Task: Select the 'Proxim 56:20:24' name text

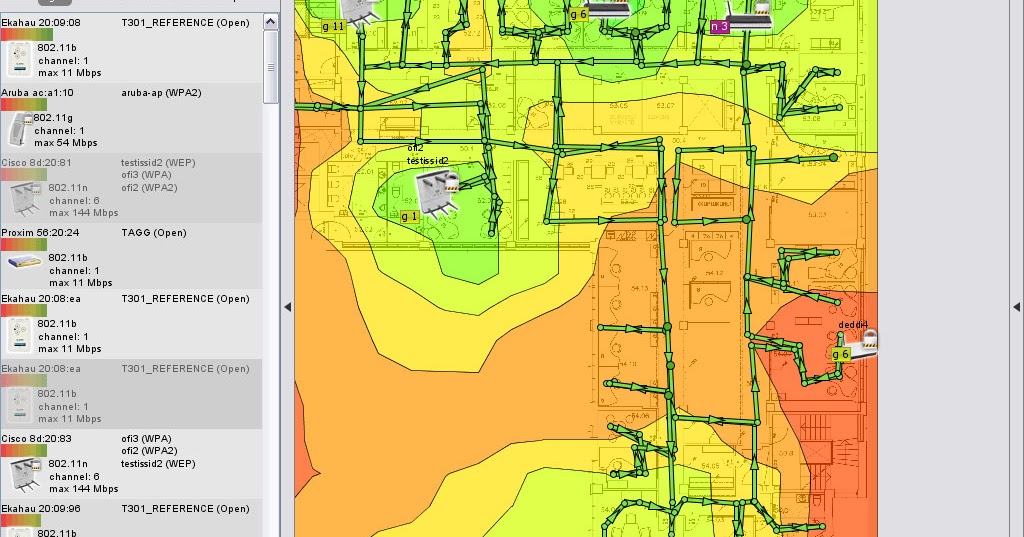Action: 40,233
